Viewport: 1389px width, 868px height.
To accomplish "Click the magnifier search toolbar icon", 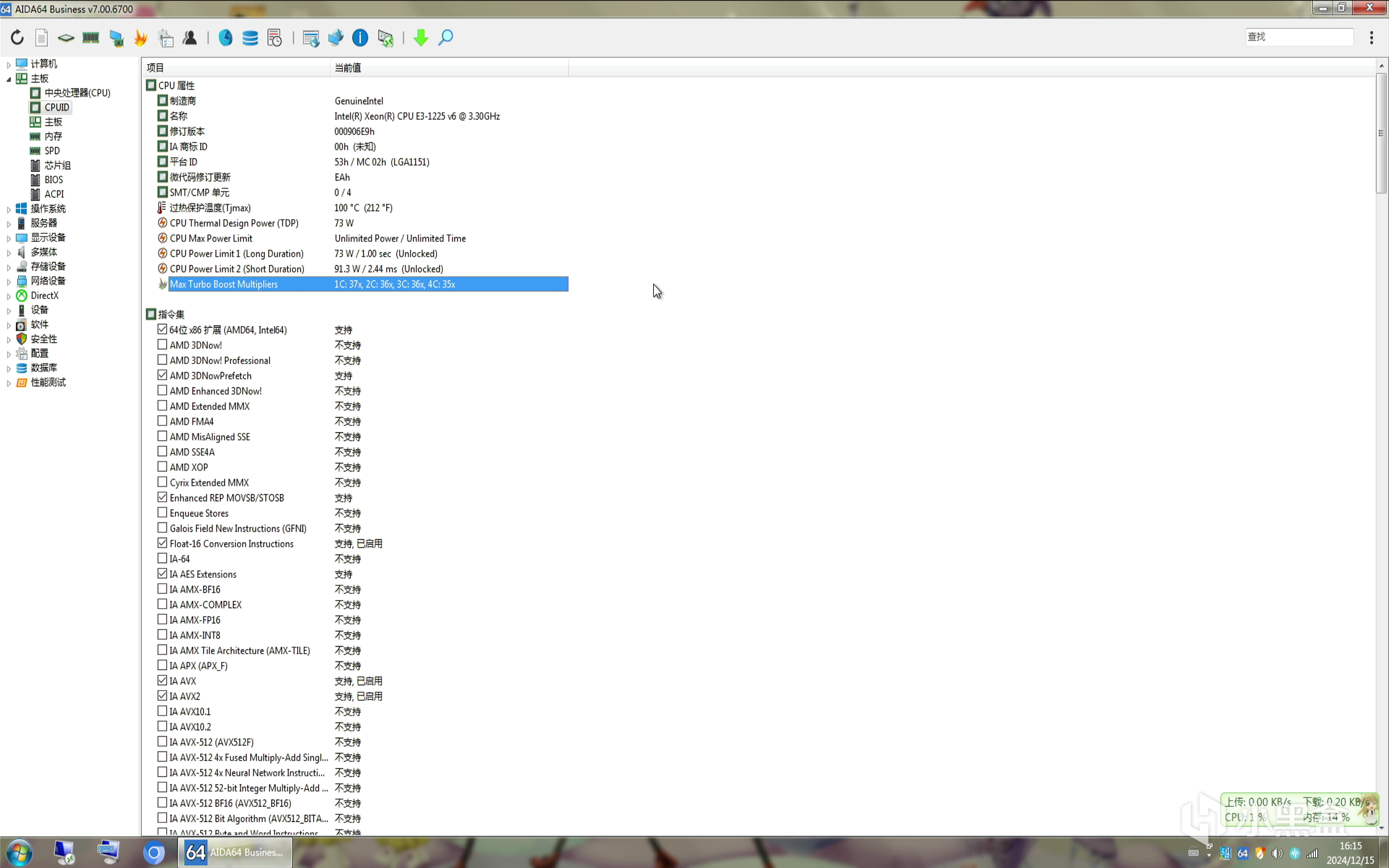I will point(446,38).
